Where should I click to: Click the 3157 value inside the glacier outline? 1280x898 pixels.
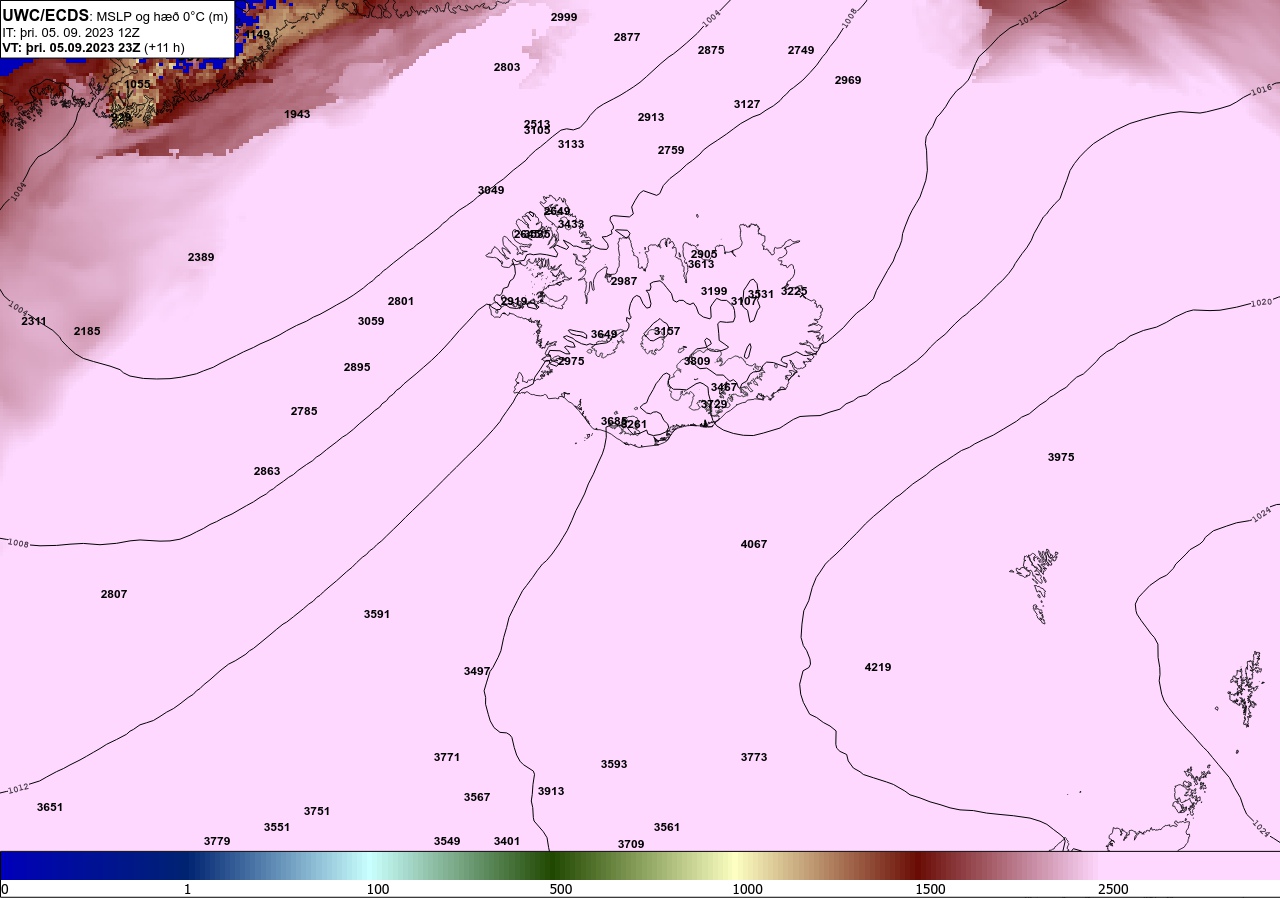pyautogui.click(x=667, y=331)
